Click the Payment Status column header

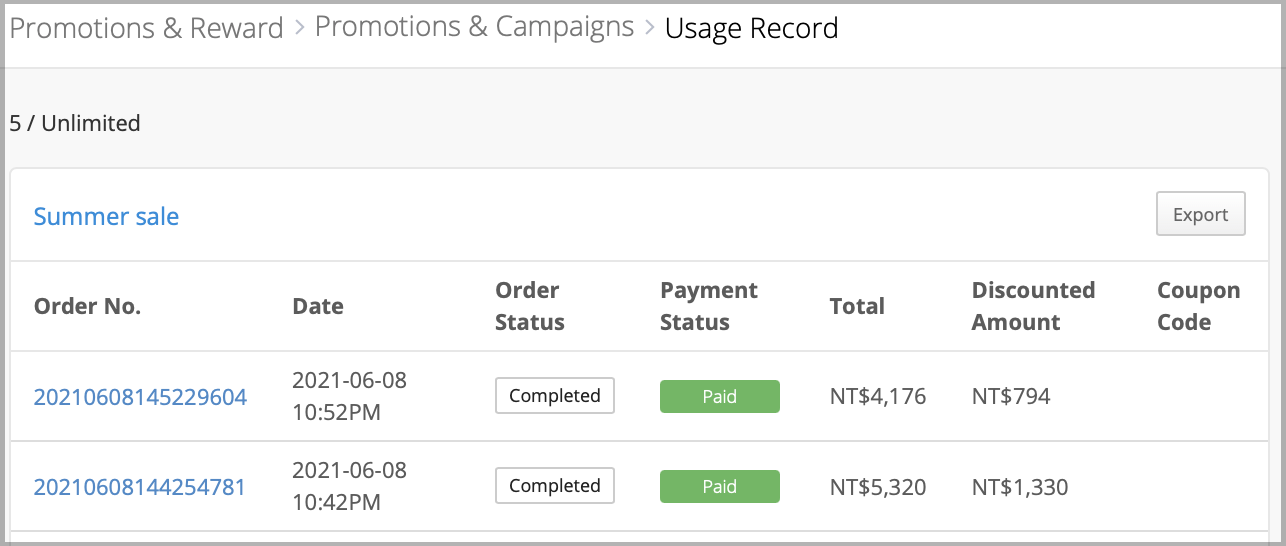point(709,306)
